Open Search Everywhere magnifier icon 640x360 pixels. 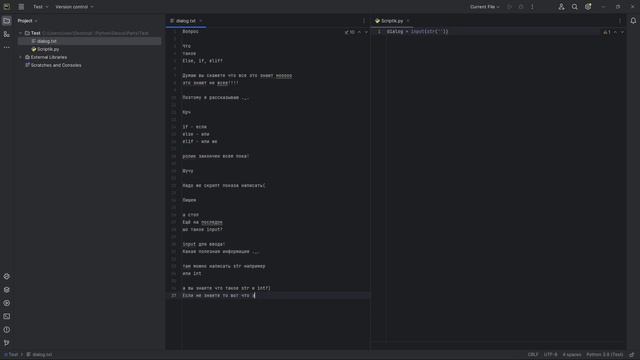pos(575,7)
